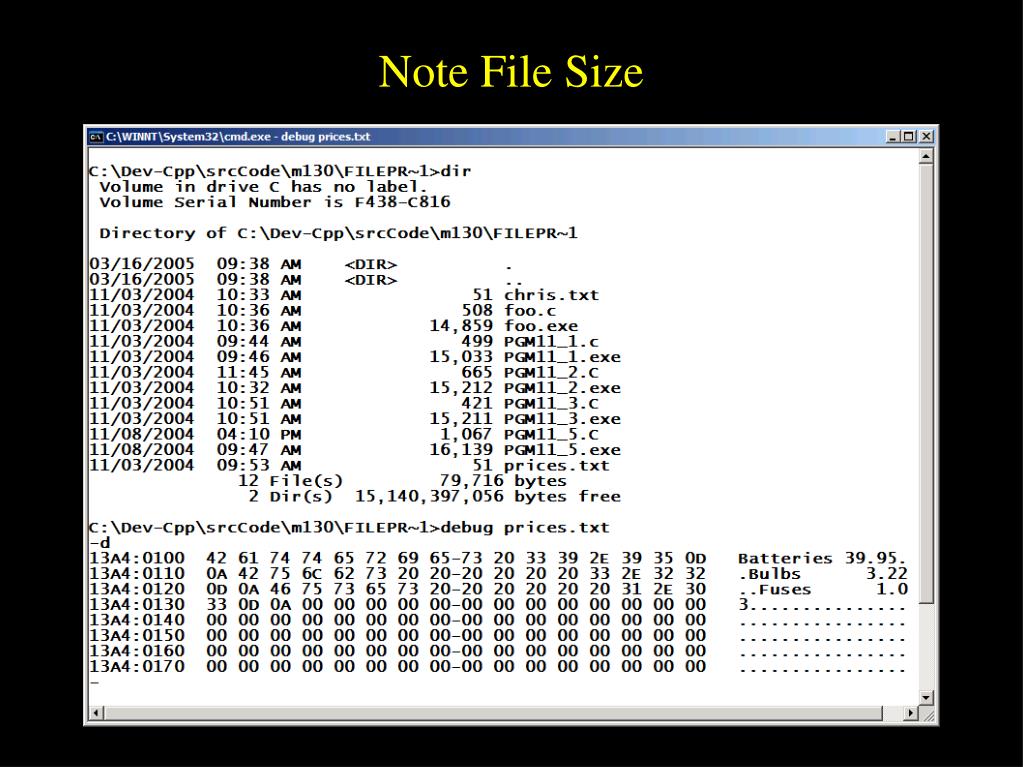Select the file name foo.exe
1023x767 pixels.
point(541,326)
